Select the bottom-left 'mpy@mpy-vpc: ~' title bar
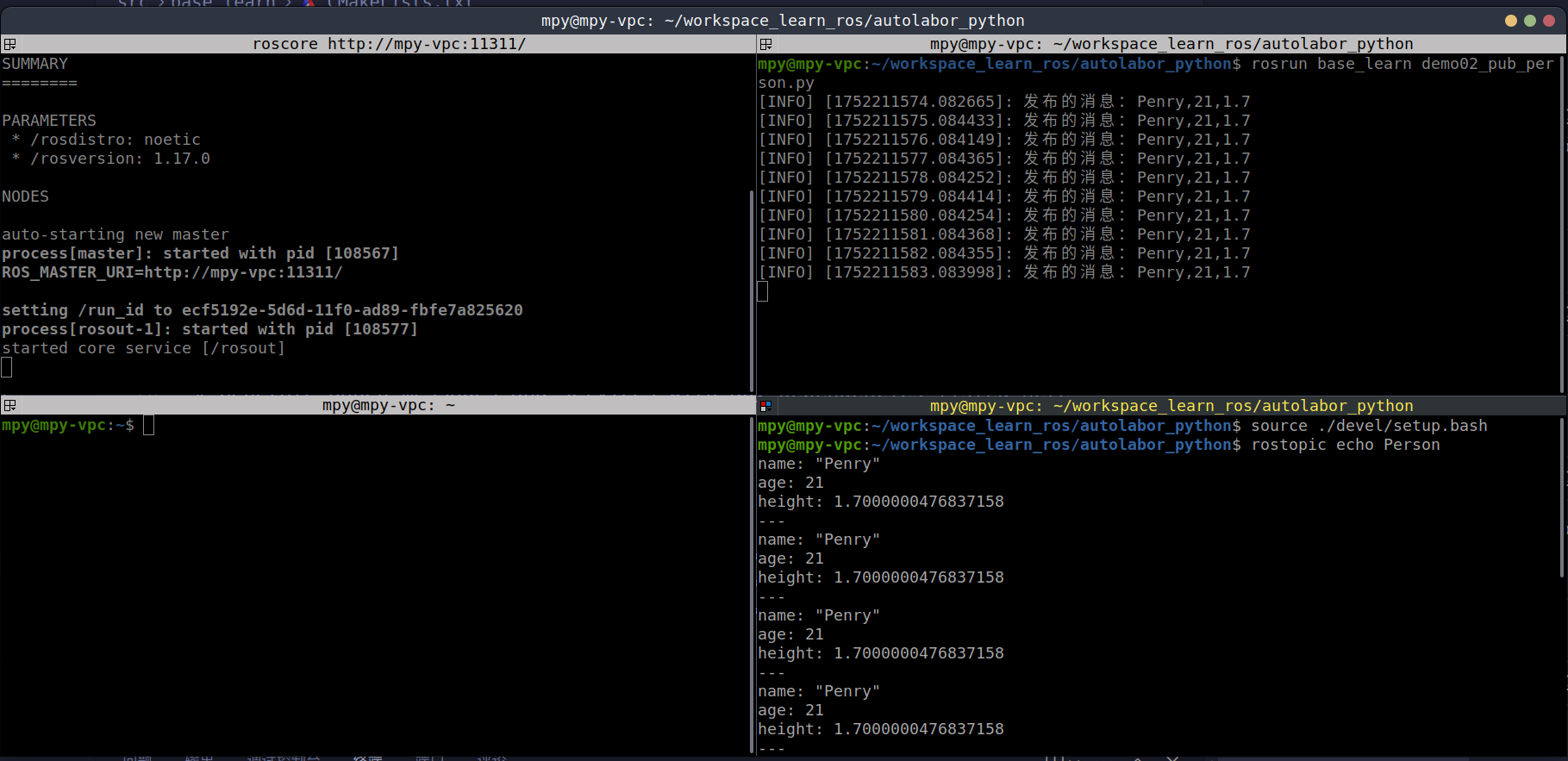 pyautogui.click(x=388, y=405)
